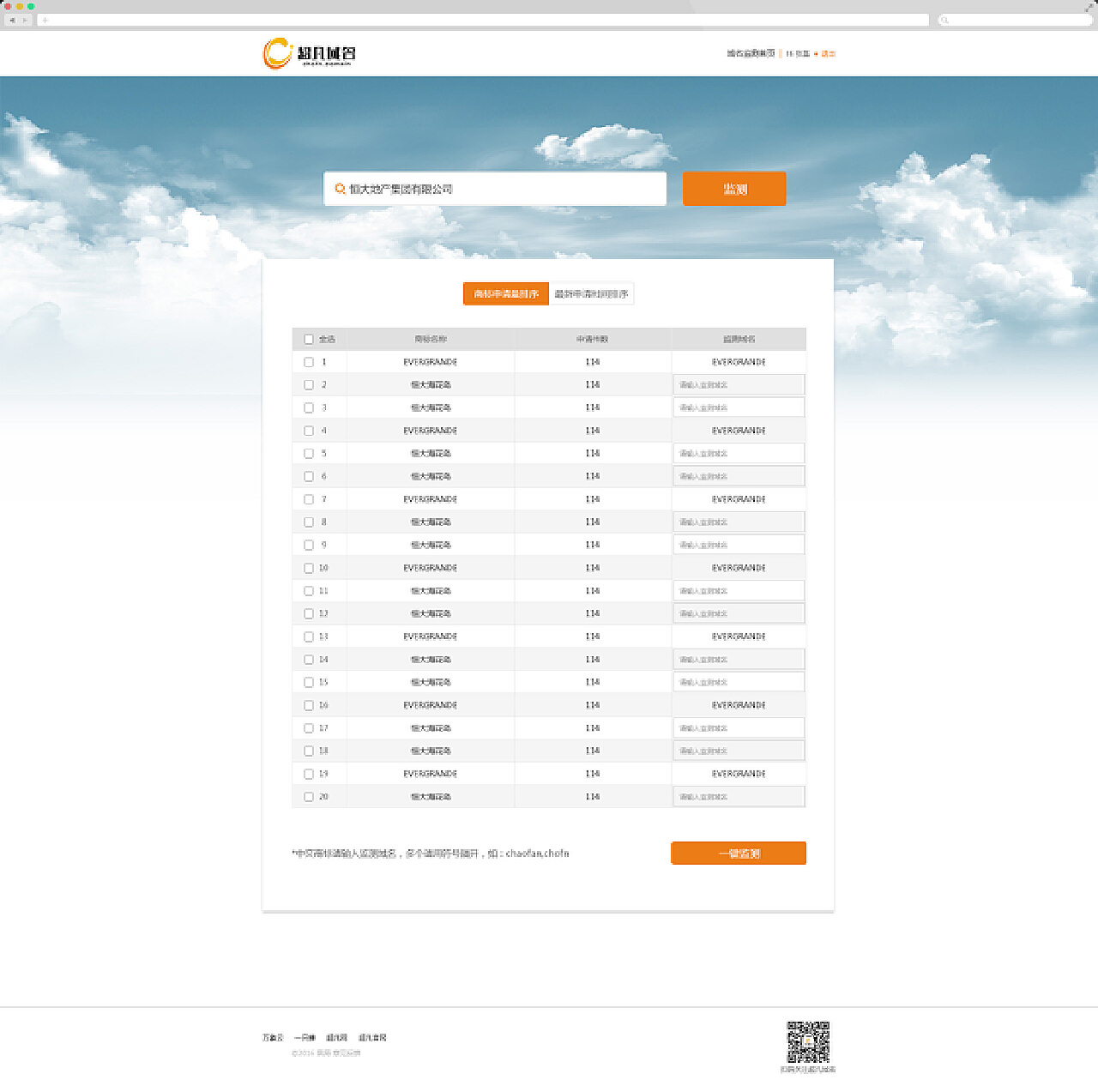Check the box for row 2

click(x=309, y=384)
